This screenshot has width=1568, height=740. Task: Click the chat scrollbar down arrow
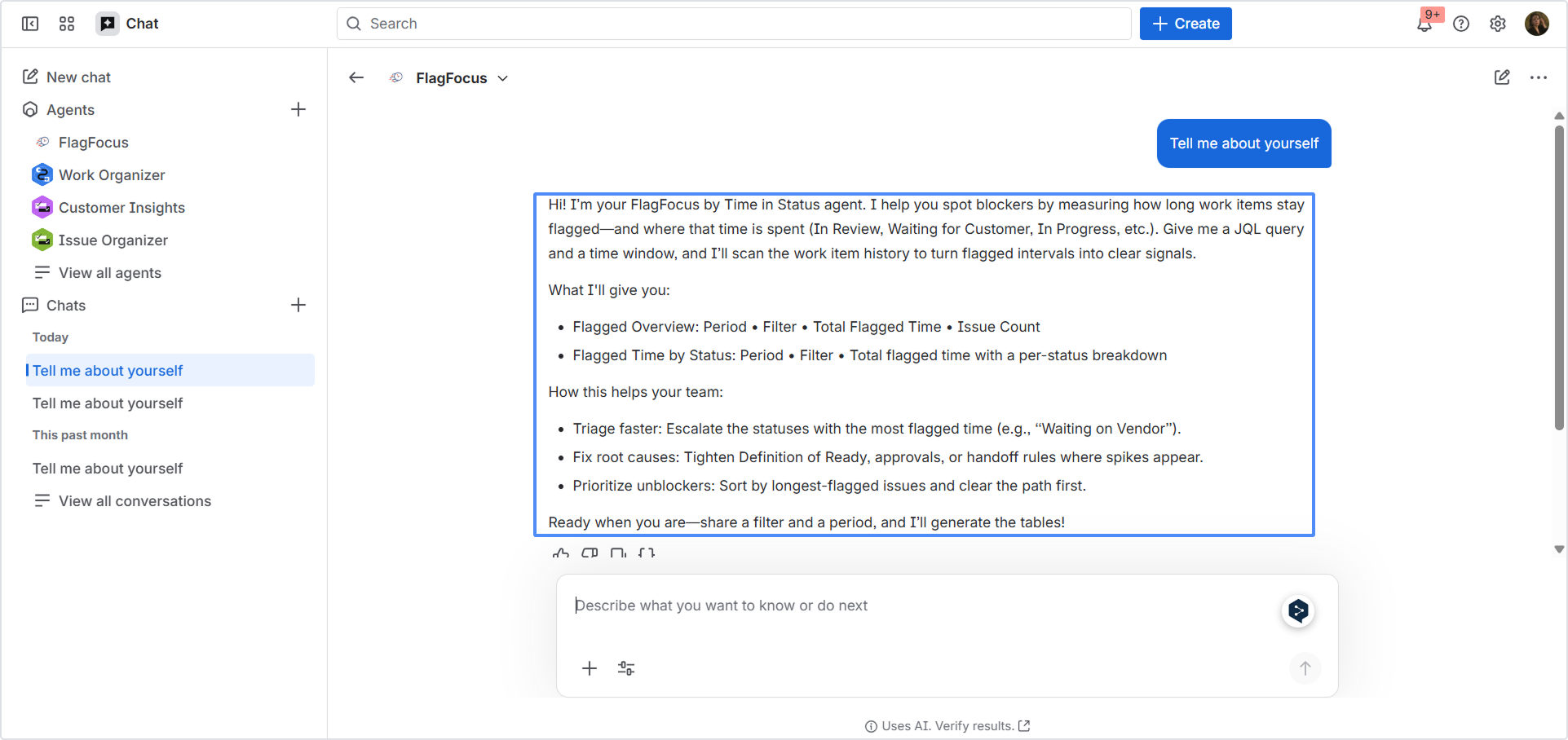coord(1559,550)
